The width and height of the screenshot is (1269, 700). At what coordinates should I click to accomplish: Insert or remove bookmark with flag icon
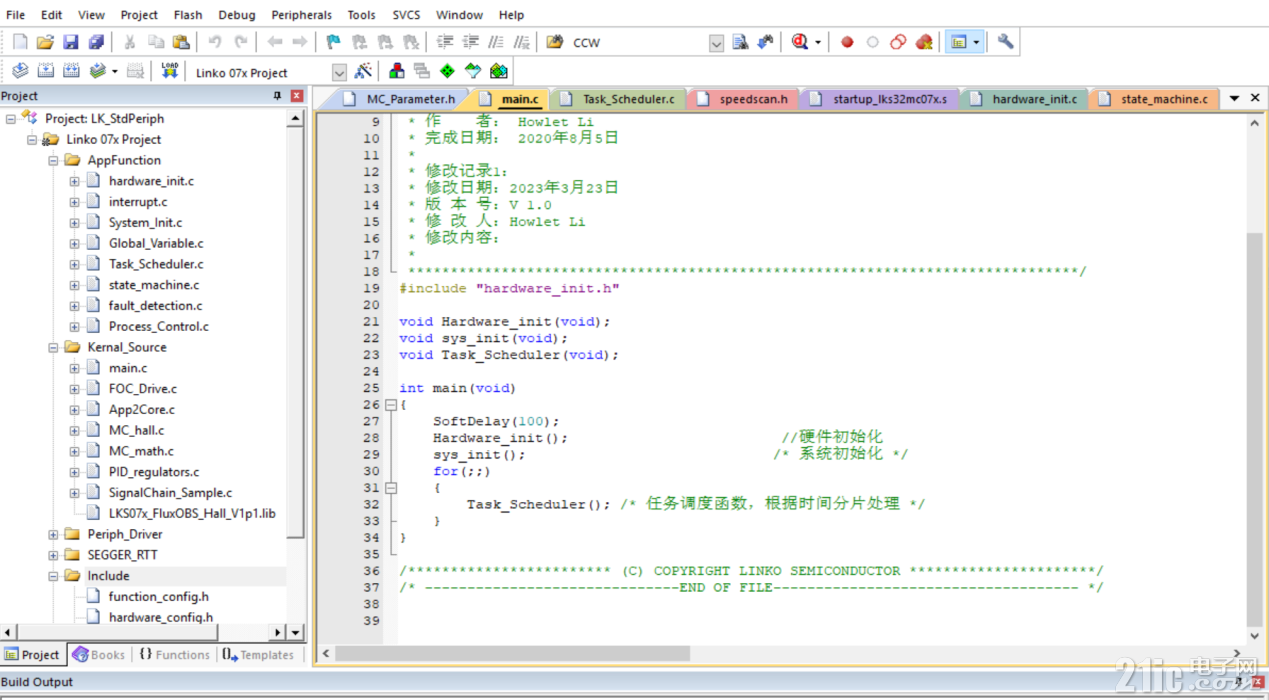pos(334,42)
